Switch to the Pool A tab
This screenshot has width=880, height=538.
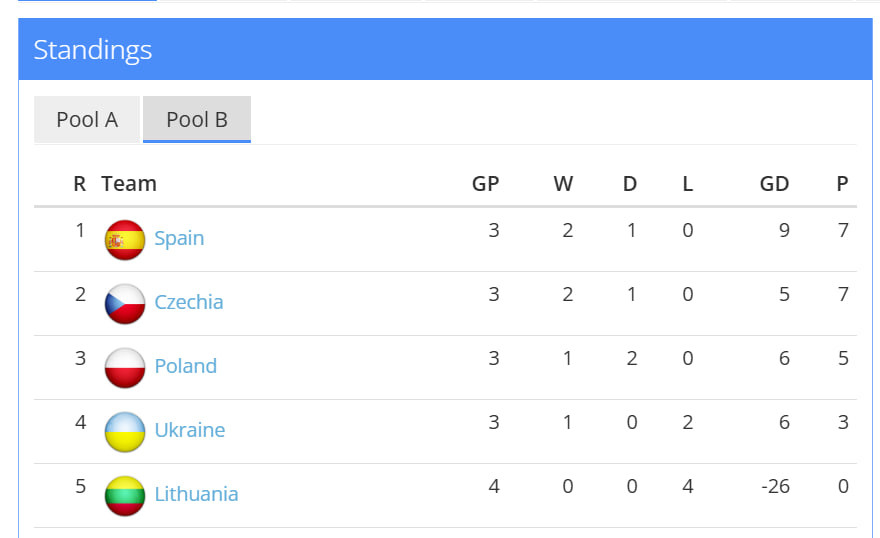(87, 120)
